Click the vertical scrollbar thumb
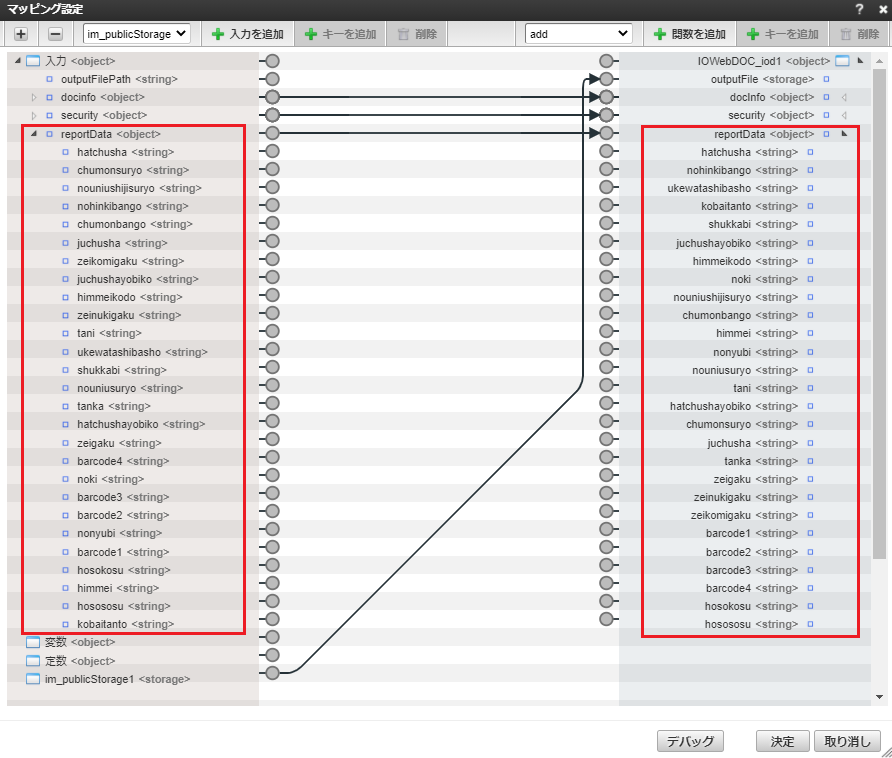The height and width of the screenshot is (758, 892). tap(879, 313)
